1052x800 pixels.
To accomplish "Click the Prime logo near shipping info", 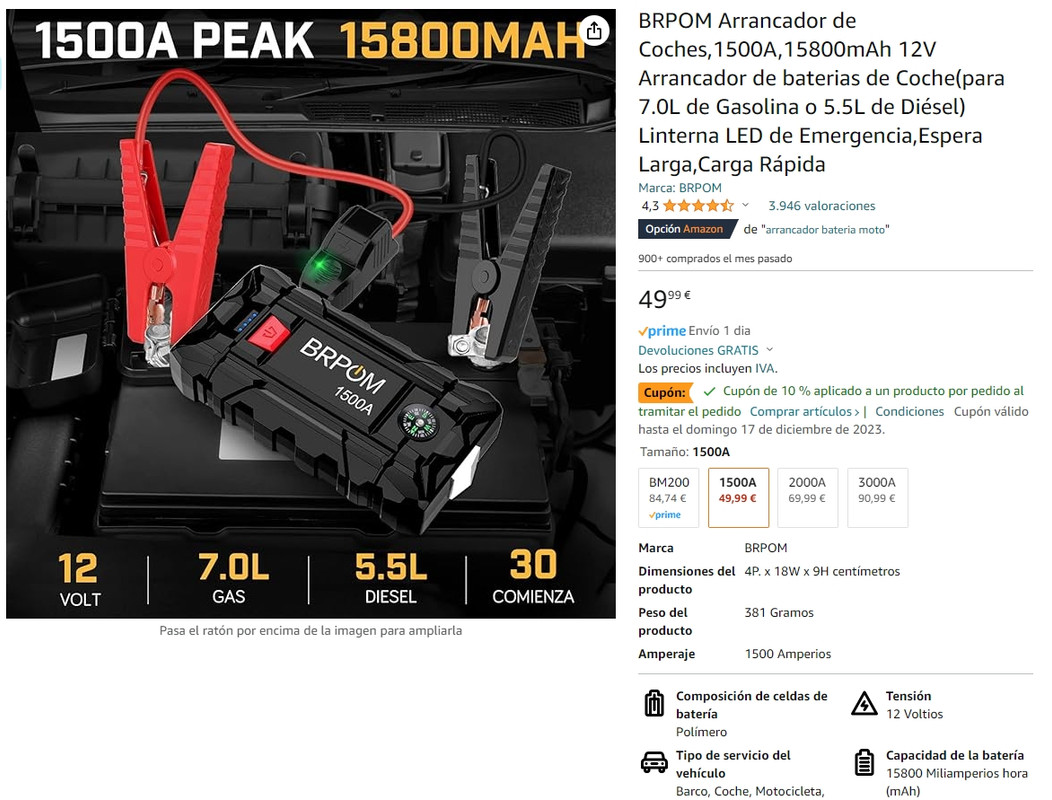I will click(662, 331).
